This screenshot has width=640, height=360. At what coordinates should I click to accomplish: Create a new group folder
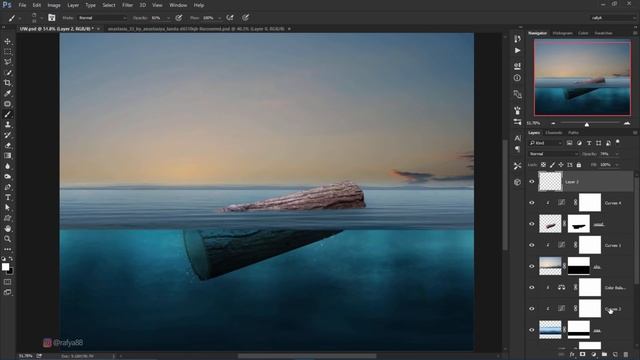604,355
